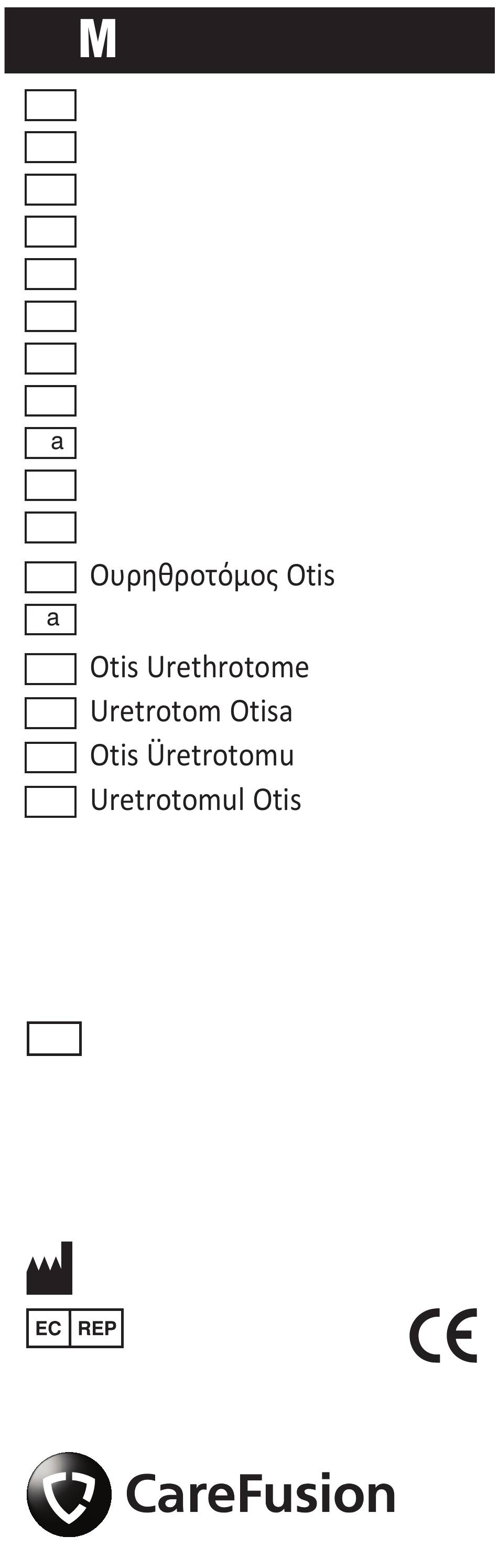Click the lone empty box above the factory symbol

[x=54, y=1039]
